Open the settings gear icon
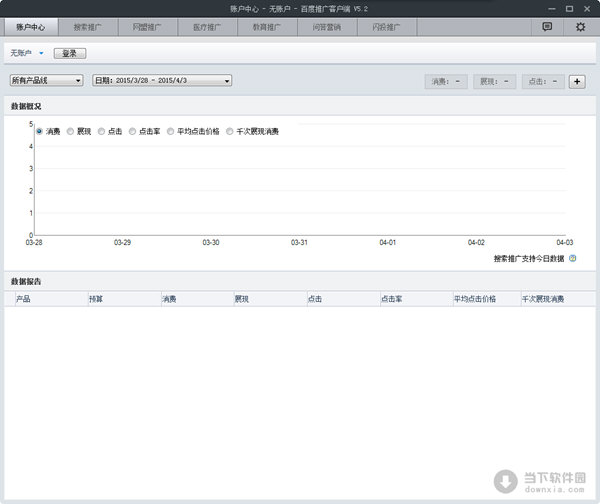Viewport: 600px width, 504px height. point(580,27)
